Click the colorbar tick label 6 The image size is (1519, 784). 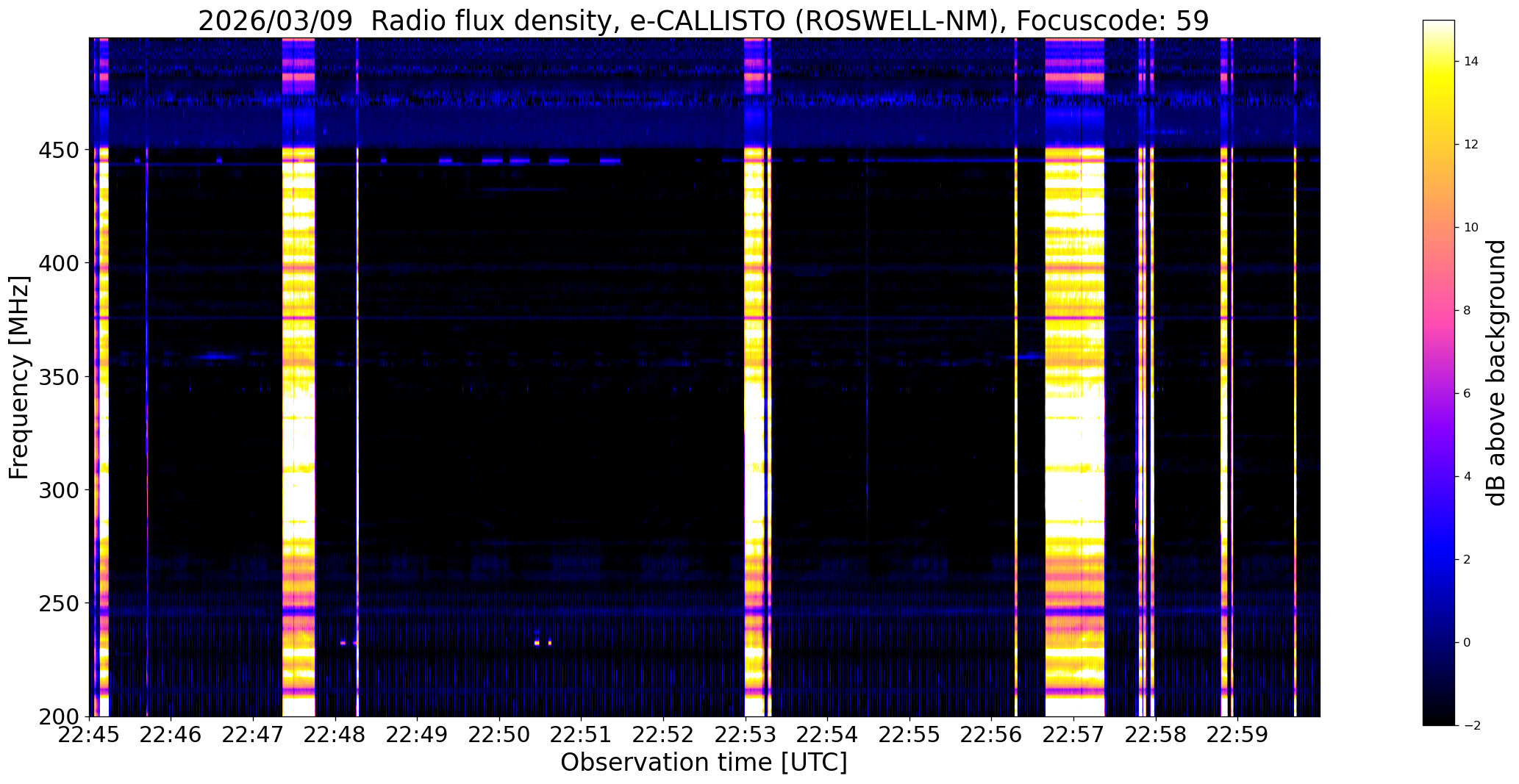[1467, 394]
